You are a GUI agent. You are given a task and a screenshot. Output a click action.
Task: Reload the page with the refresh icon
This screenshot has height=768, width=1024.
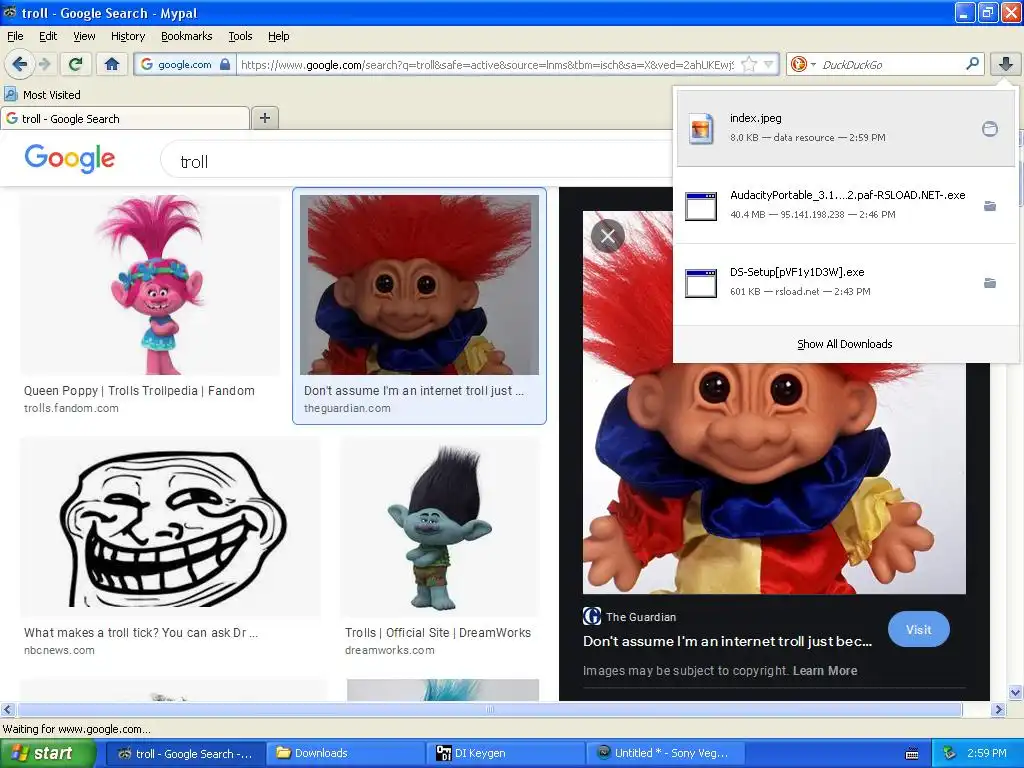click(x=76, y=64)
